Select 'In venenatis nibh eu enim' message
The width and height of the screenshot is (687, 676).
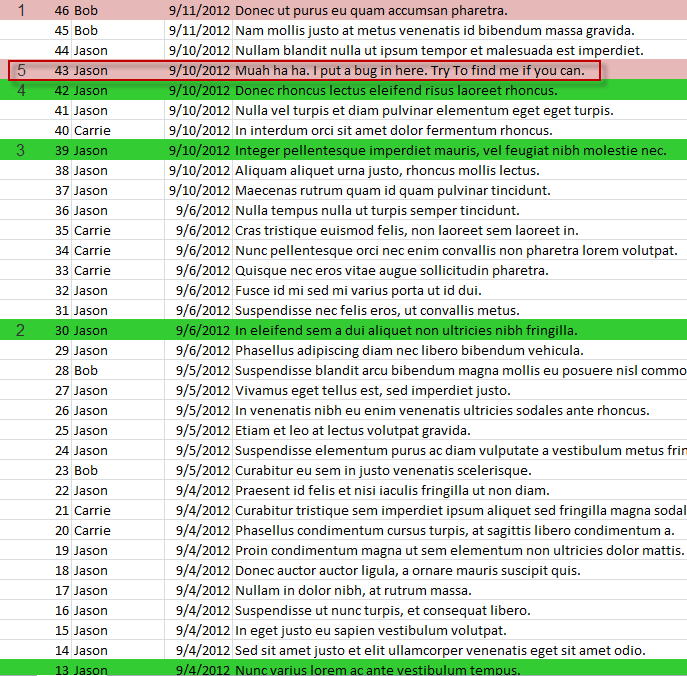(442, 411)
